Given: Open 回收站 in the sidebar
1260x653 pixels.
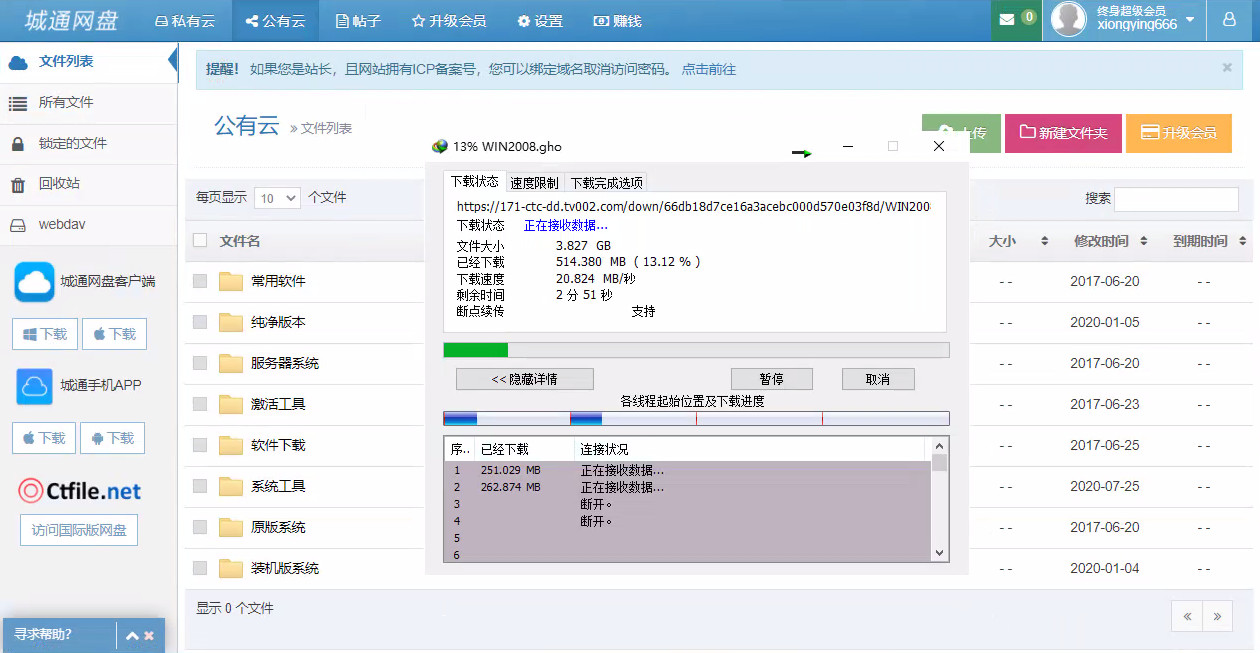Looking at the screenshot, I should click(89, 184).
